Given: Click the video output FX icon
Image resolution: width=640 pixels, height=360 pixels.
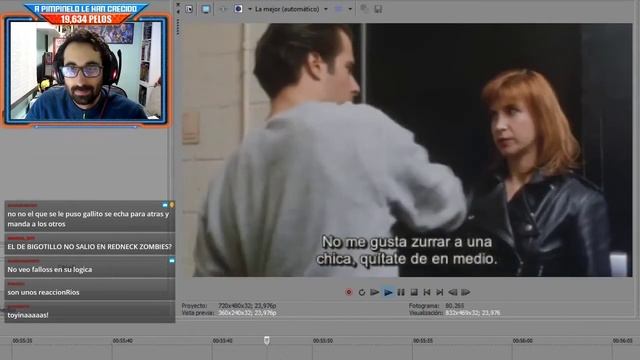Looking at the screenshot, I should [x=222, y=9].
